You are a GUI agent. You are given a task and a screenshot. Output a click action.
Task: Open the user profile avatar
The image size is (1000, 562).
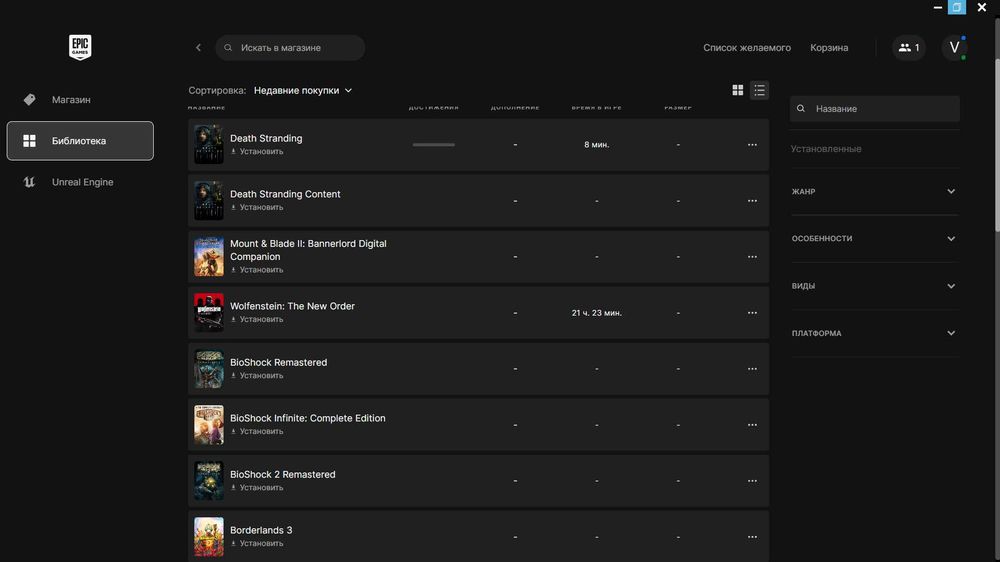(954, 47)
